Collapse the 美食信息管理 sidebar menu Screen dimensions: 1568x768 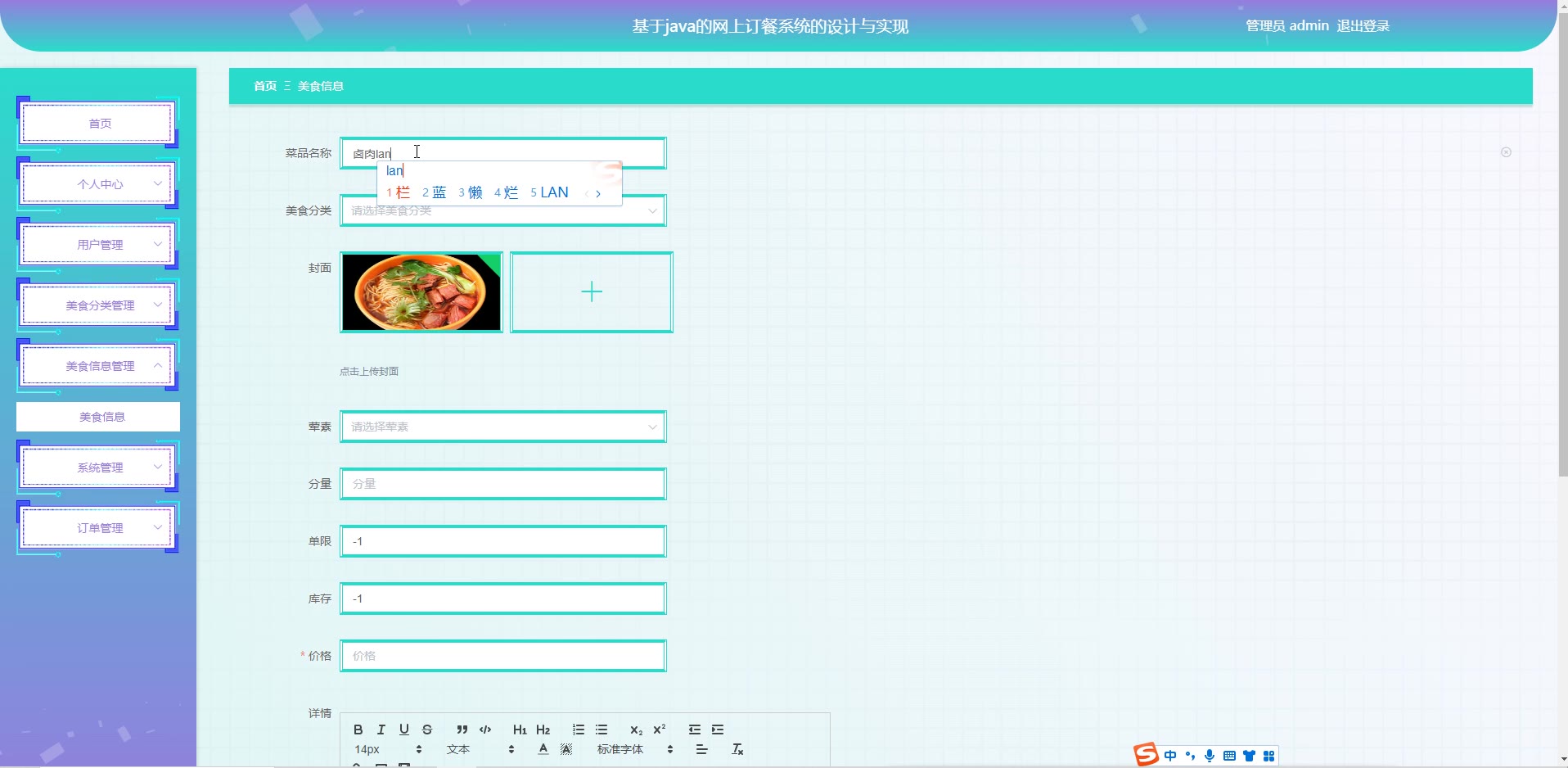(97, 366)
